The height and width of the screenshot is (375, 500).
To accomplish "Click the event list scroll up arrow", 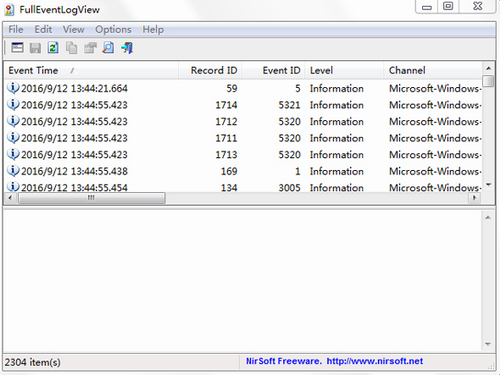I will click(488, 68).
